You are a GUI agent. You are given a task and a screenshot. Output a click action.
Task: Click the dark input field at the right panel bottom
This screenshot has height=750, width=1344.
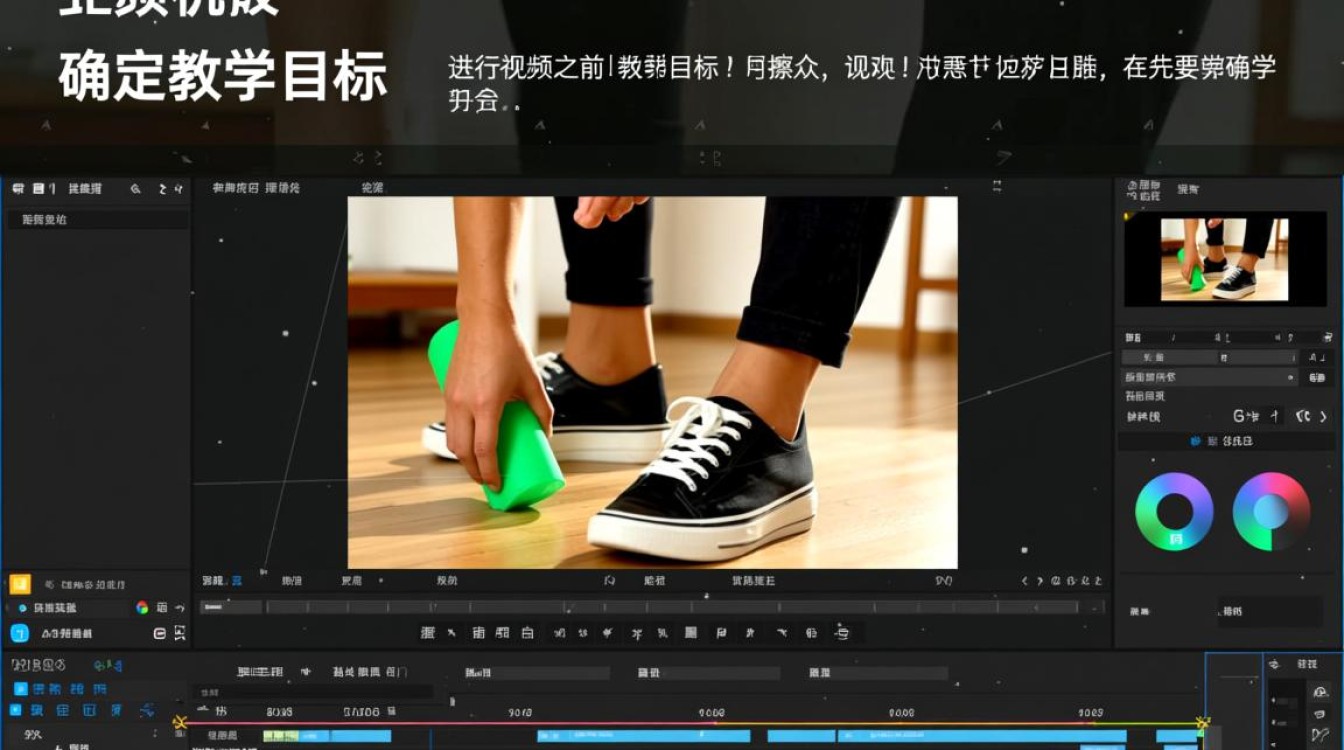(x=1269, y=611)
